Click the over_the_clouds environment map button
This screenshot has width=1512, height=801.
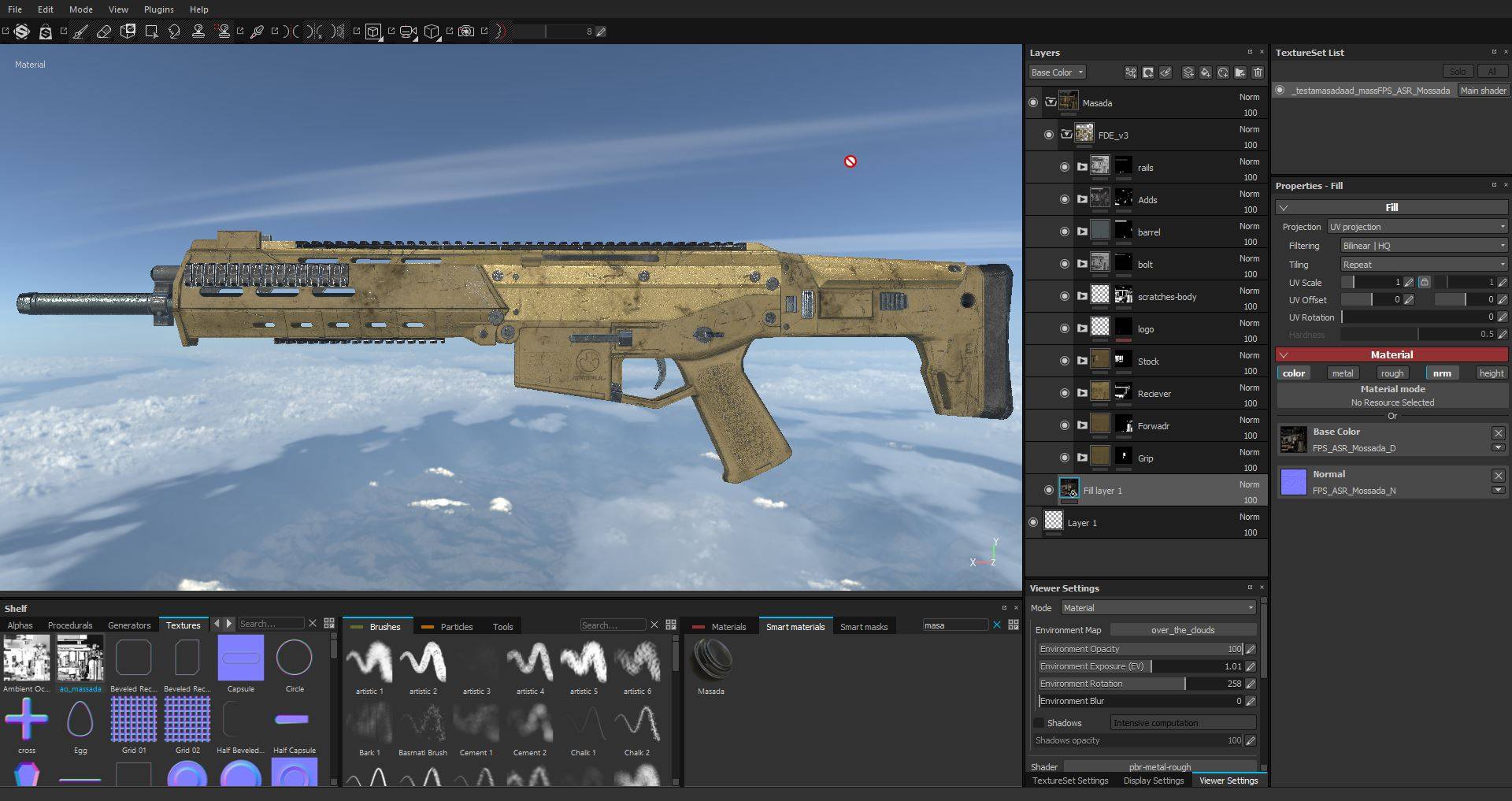pyautogui.click(x=1183, y=630)
